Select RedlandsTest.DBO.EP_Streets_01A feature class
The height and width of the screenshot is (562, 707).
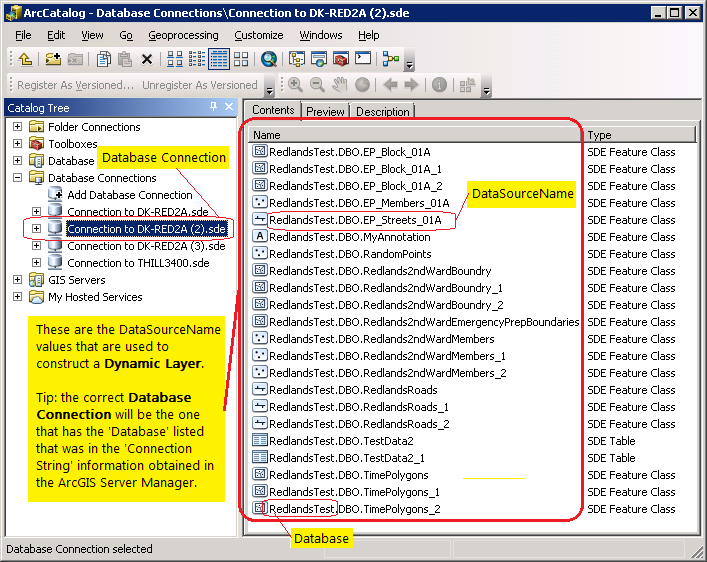[355, 220]
